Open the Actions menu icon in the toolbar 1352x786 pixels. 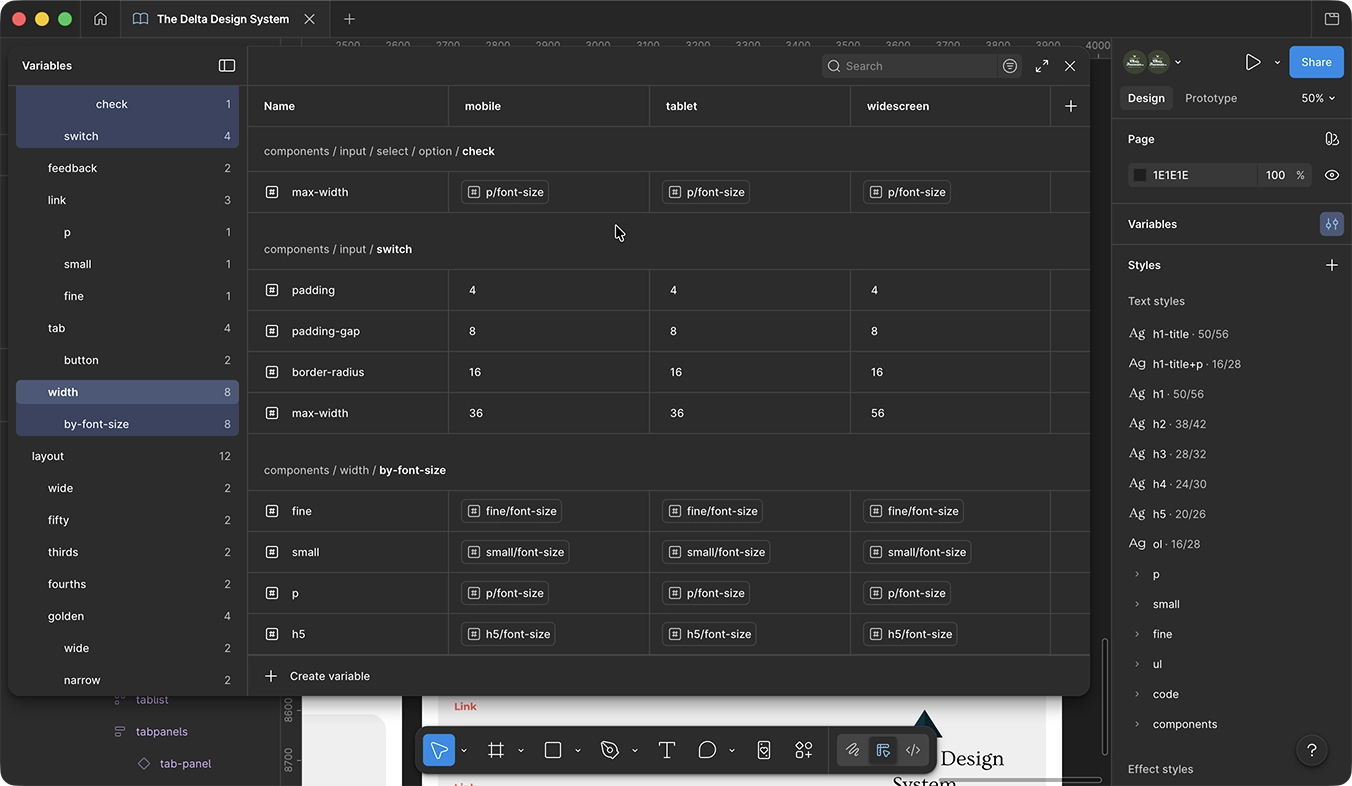(803, 750)
